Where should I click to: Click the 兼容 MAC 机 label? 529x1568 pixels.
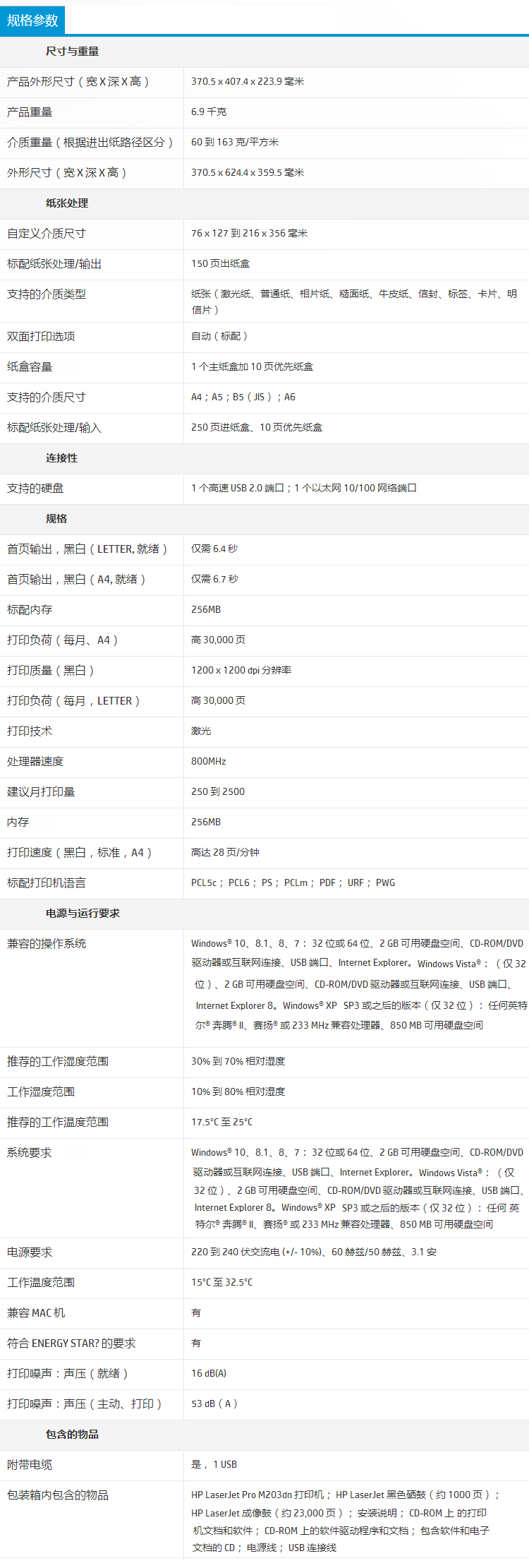(x=36, y=1313)
